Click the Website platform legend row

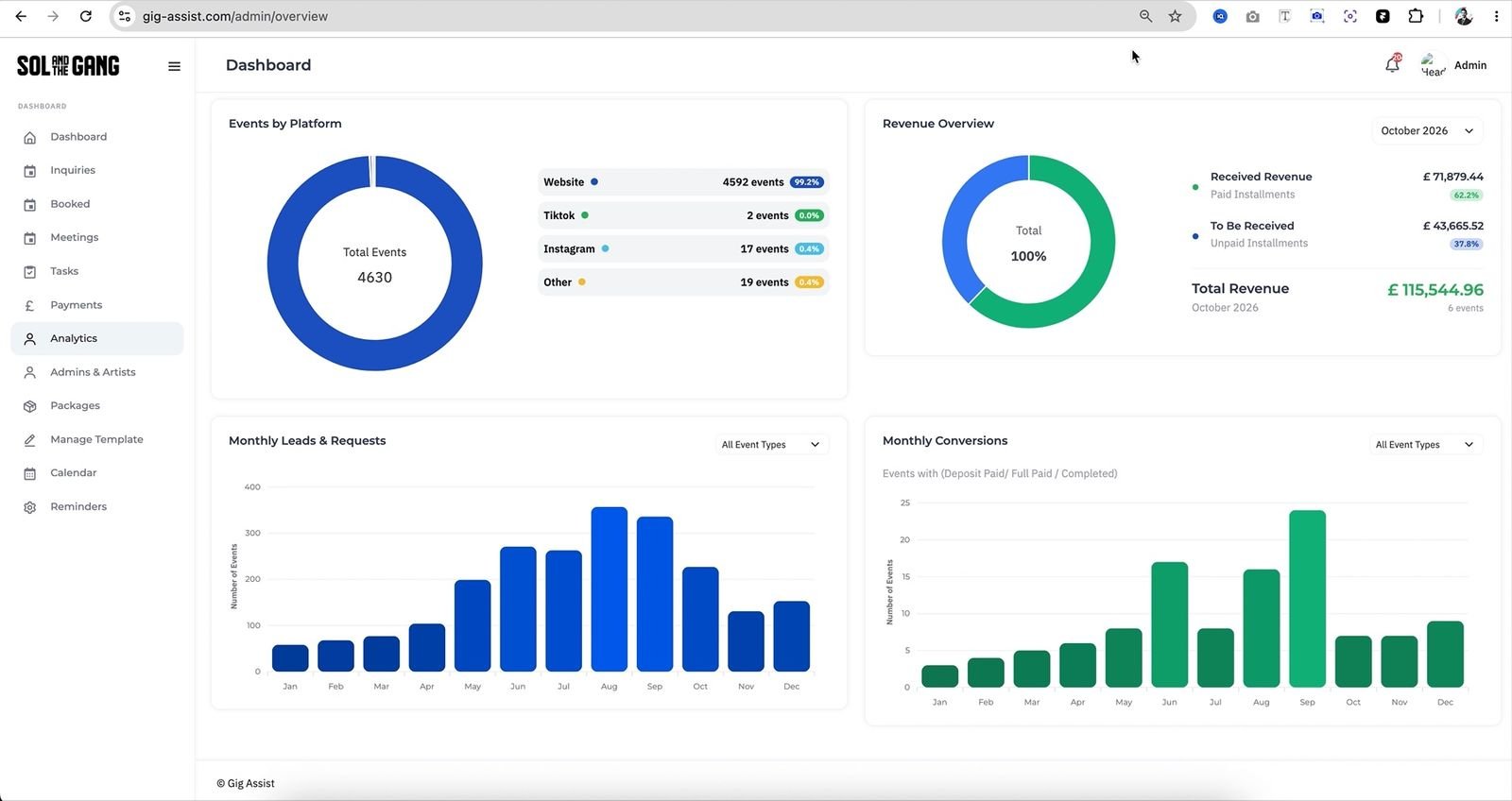tap(683, 182)
